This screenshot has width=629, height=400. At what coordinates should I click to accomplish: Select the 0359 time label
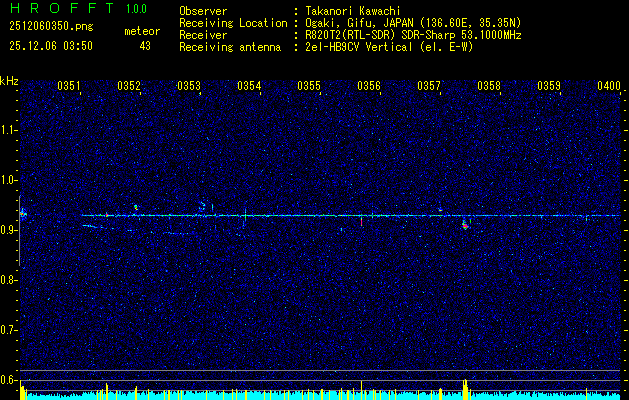click(549, 85)
